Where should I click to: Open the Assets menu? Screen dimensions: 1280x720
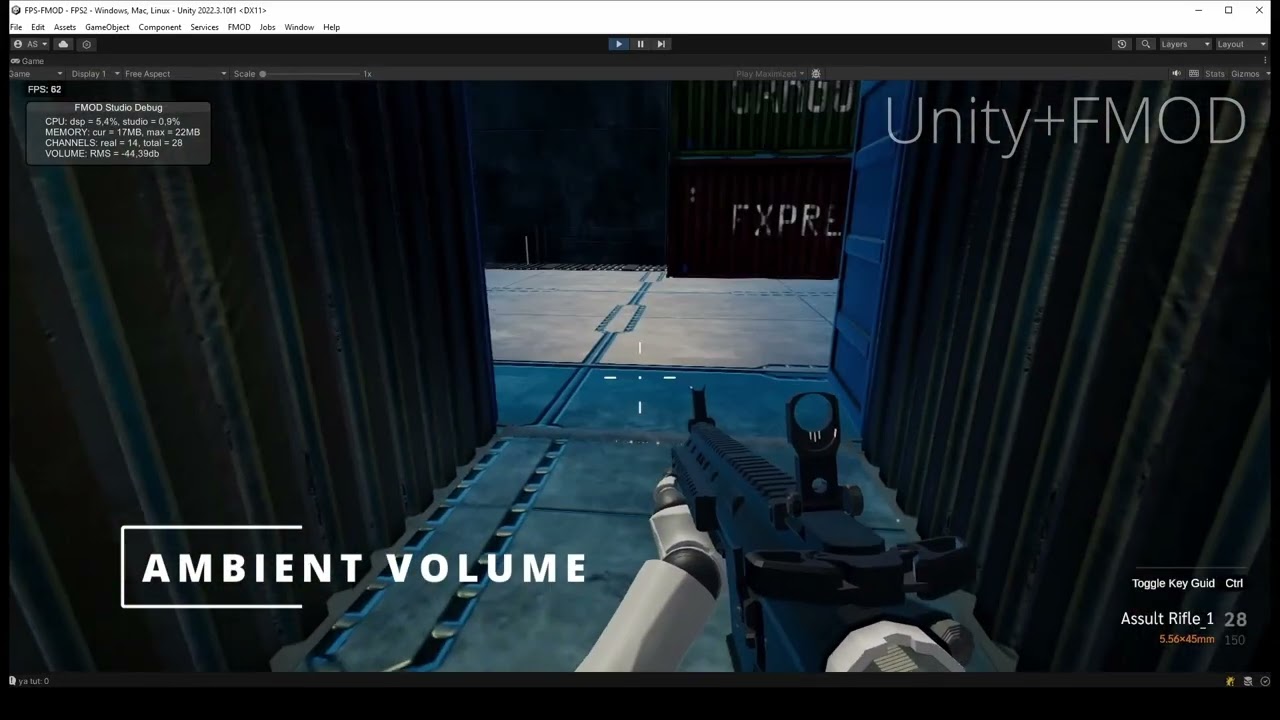pos(65,27)
